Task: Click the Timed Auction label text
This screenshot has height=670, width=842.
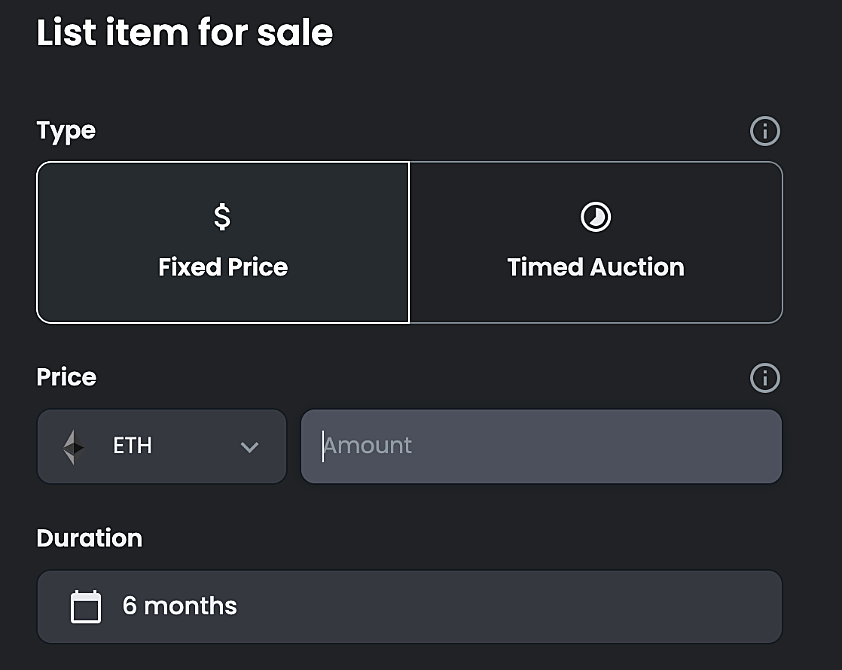Action: pyautogui.click(x=596, y=267)
